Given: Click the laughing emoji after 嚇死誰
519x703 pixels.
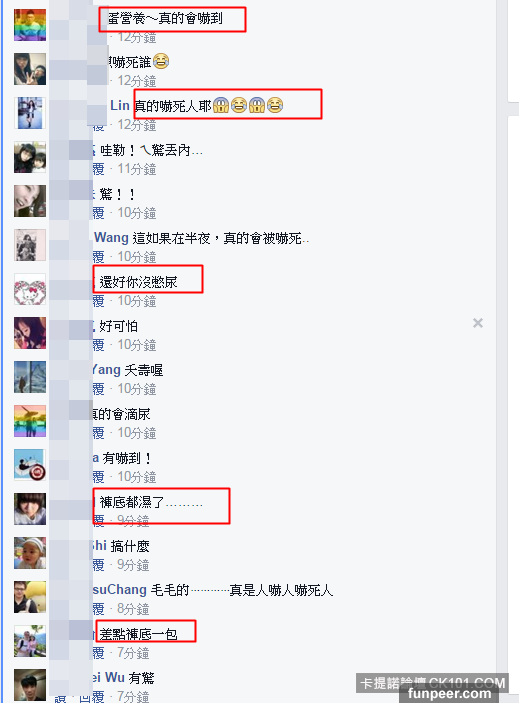Looking at the screenshot, I should [x=161, y=61].
